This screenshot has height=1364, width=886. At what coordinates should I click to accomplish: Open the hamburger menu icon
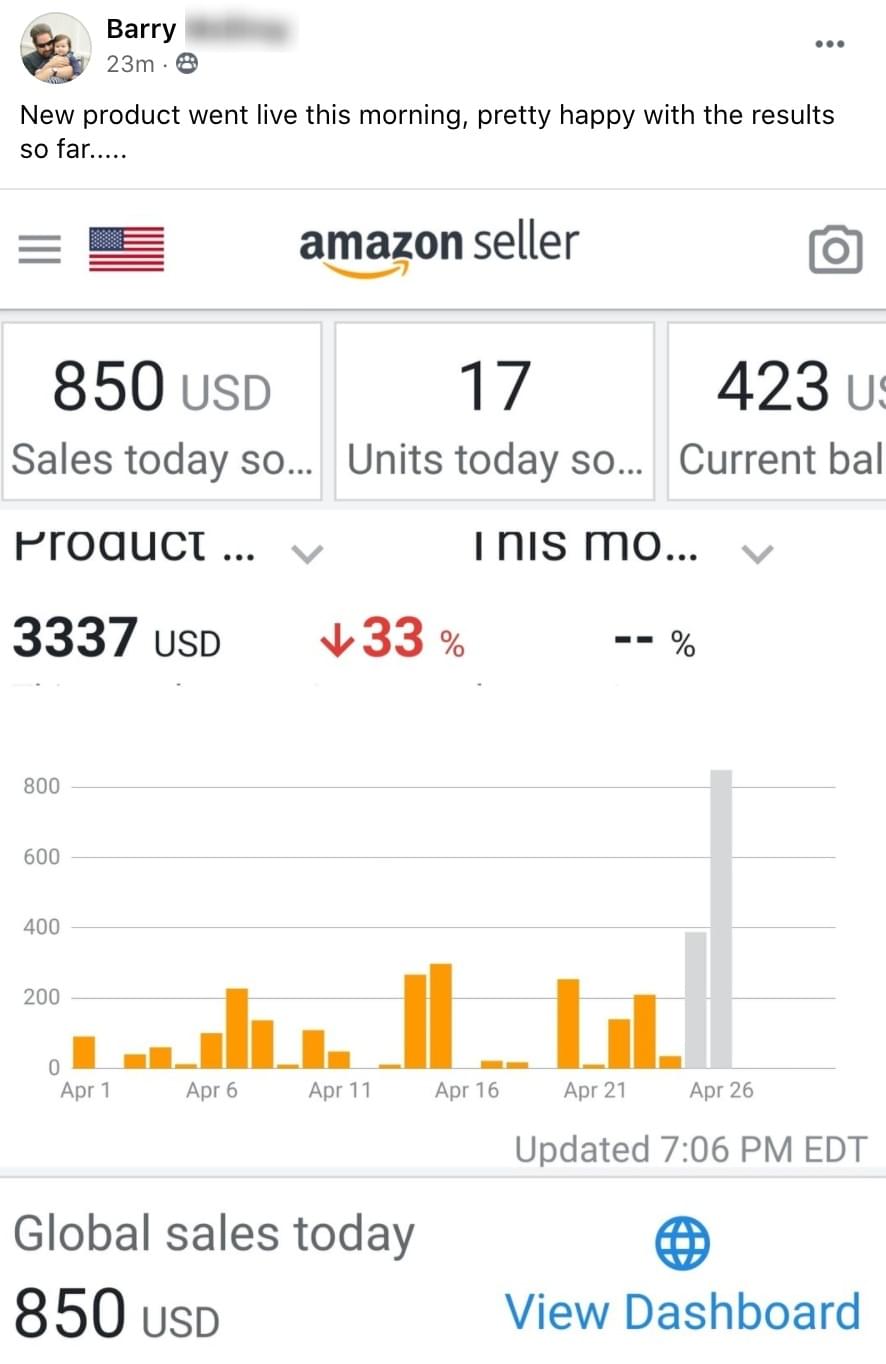tap(40, 249)
